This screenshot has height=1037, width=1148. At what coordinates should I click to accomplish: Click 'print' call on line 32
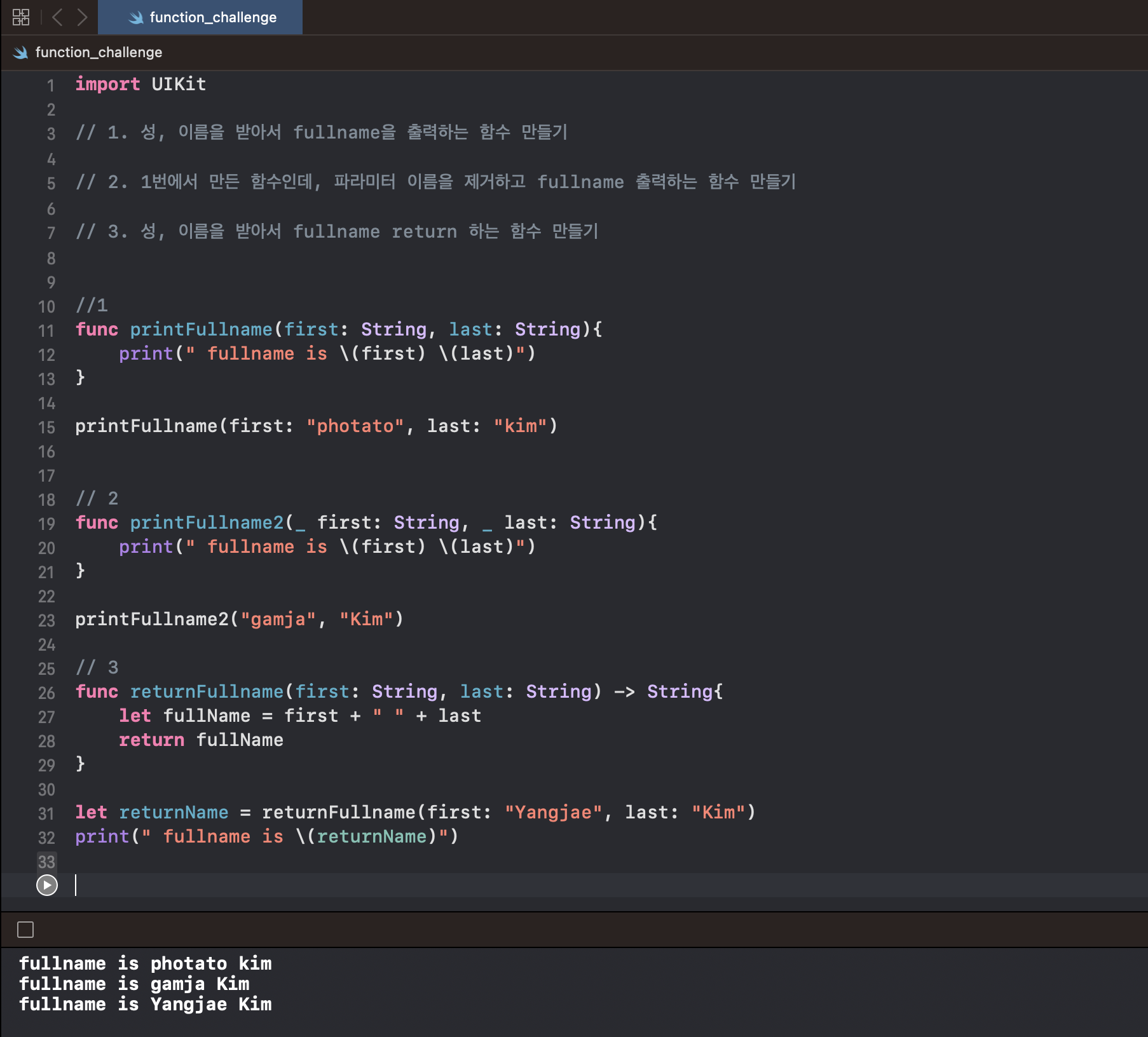[102, 836]
